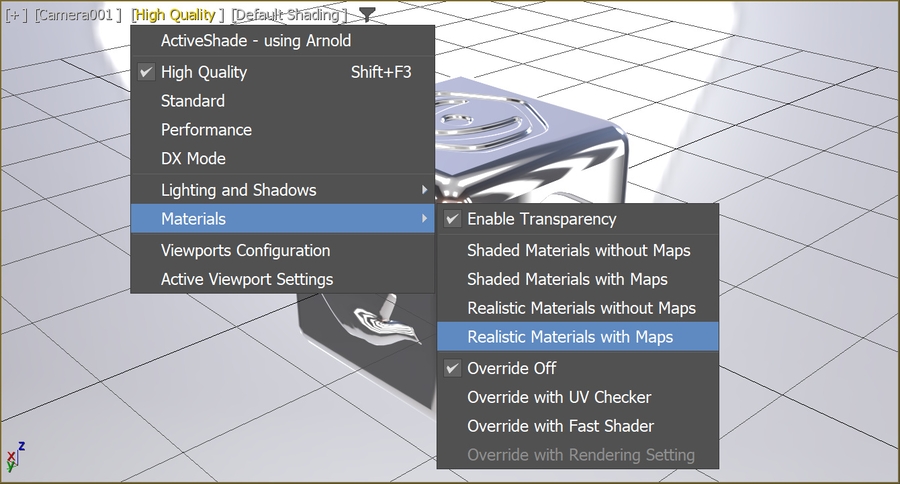Select the Performance display mode
900x484 pixels.
coord(206,130)
